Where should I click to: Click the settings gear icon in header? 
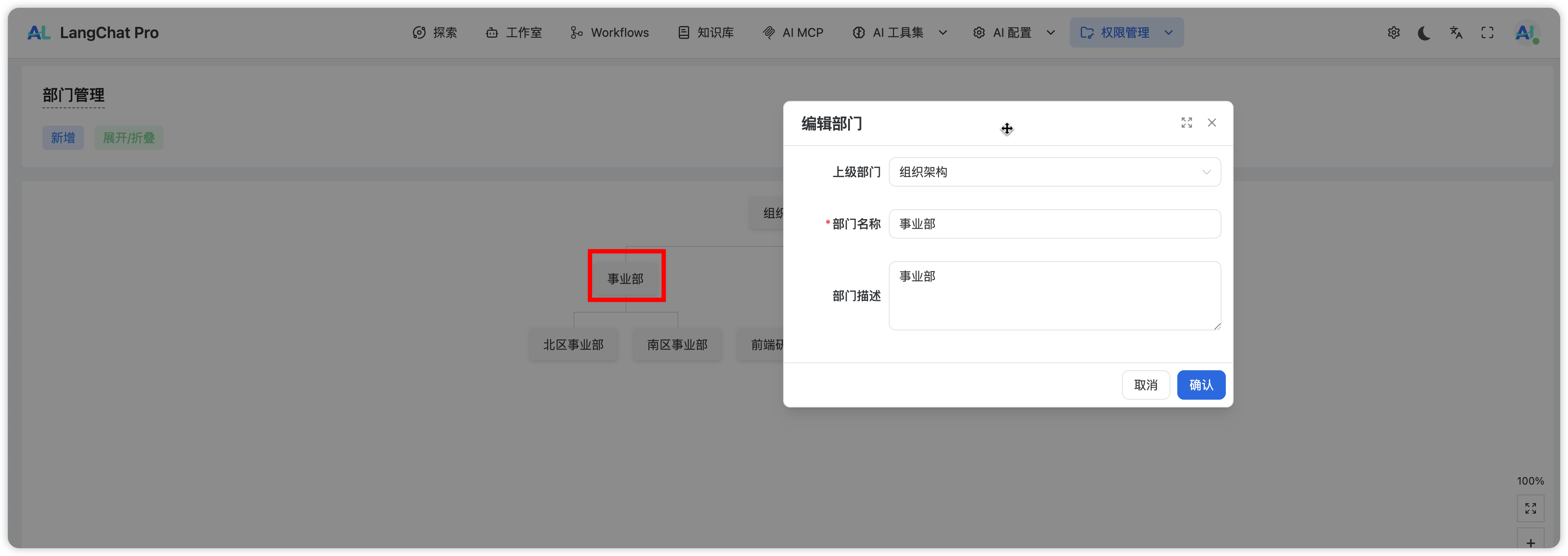[1393, 33]
